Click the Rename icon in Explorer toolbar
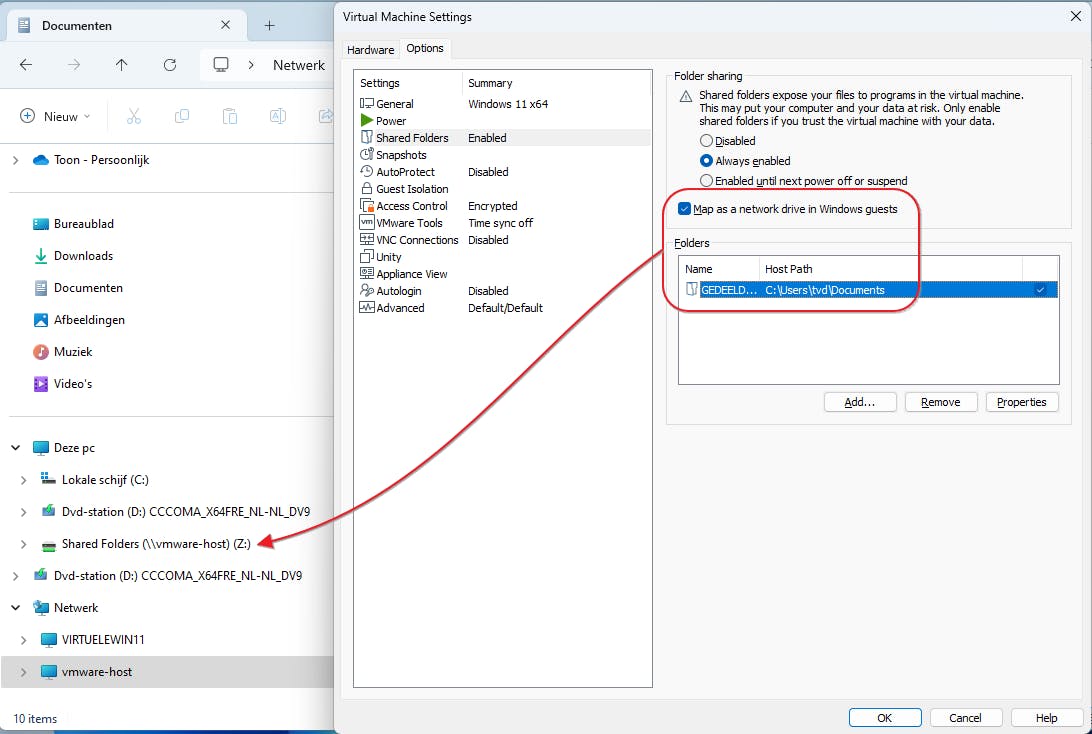 point(278,116)
